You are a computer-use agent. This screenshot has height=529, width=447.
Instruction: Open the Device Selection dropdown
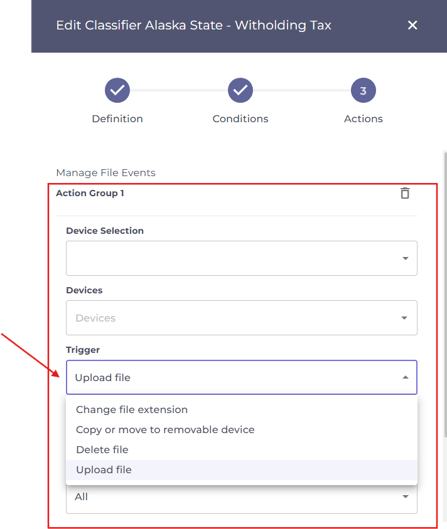click(242, 258)
